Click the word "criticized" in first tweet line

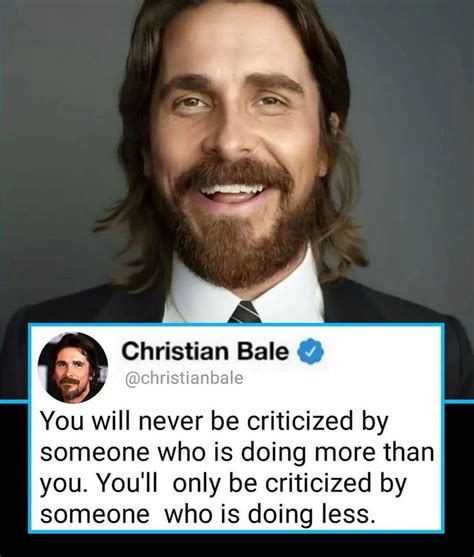coord(300,420)
